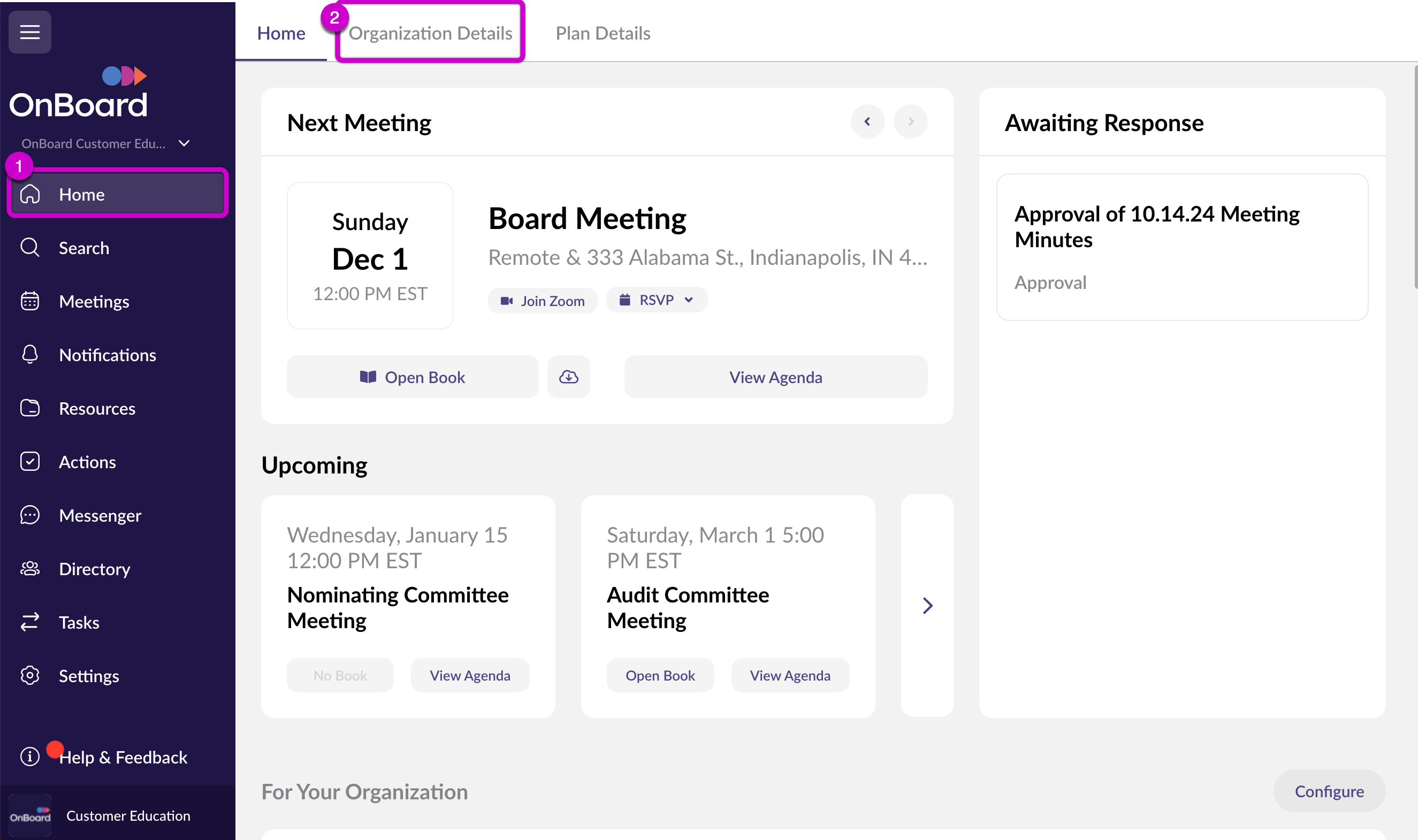View Agenda for Nominating Committee Meeting
Screen dimensions: 1418x840
tap(470, 675)
